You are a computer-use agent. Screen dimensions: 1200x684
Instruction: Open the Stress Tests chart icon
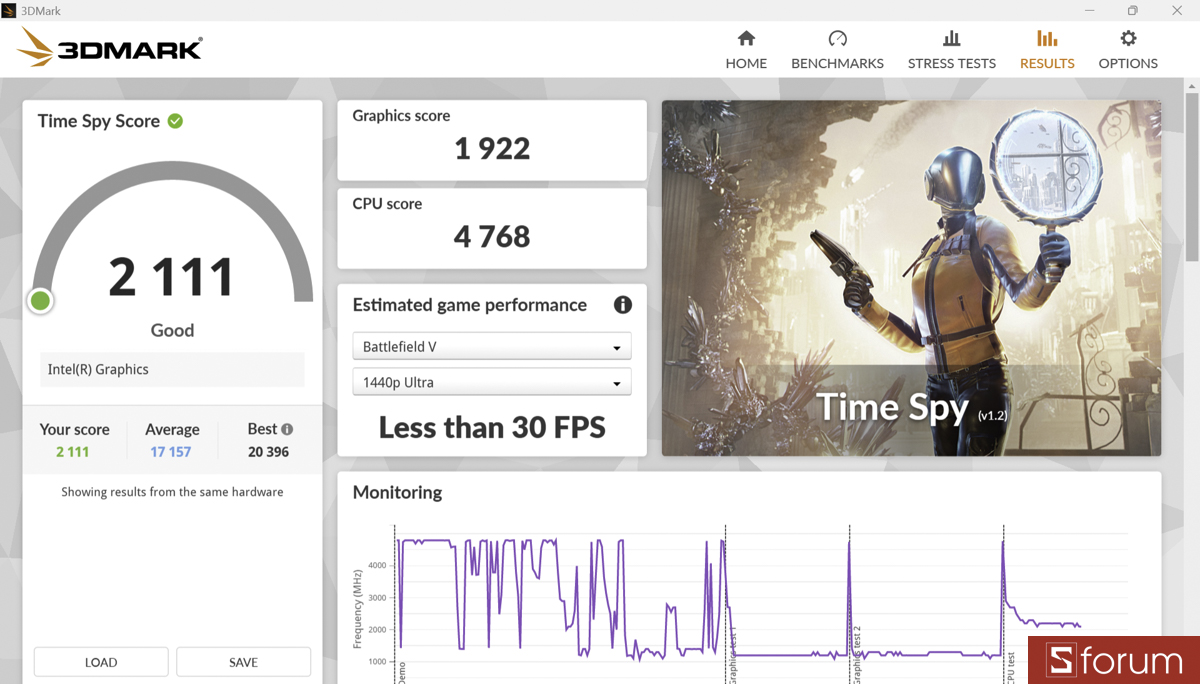[951, 39]
